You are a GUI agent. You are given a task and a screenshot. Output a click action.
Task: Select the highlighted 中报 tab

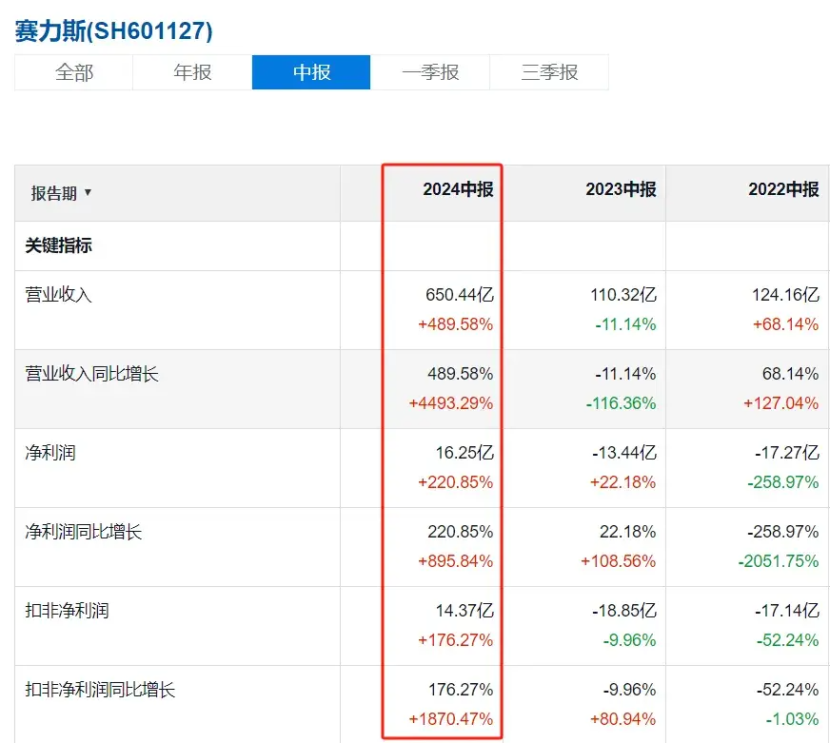(x=311, y=73)
